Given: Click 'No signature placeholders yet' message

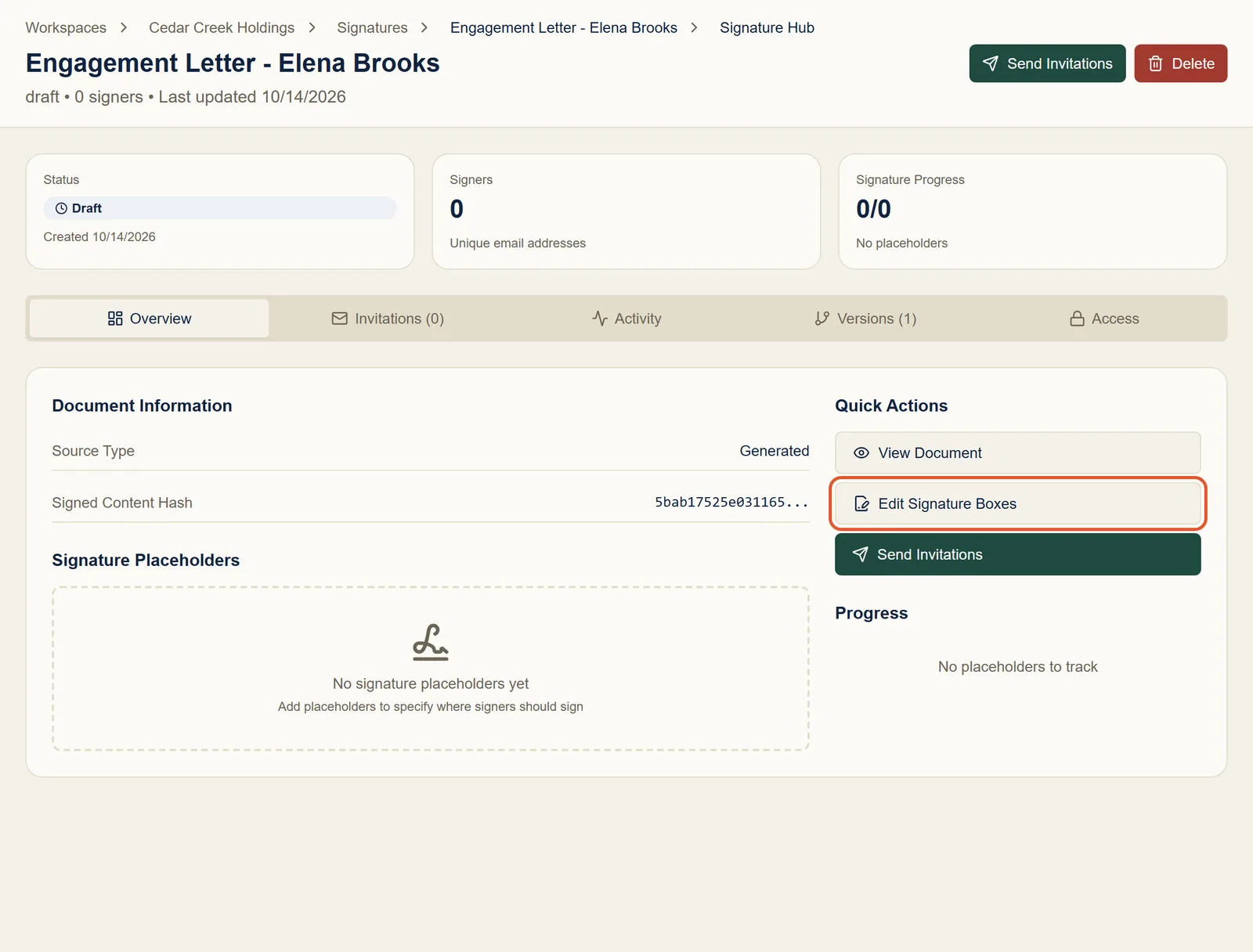Looking at the screenshot, I should (431, 683).
